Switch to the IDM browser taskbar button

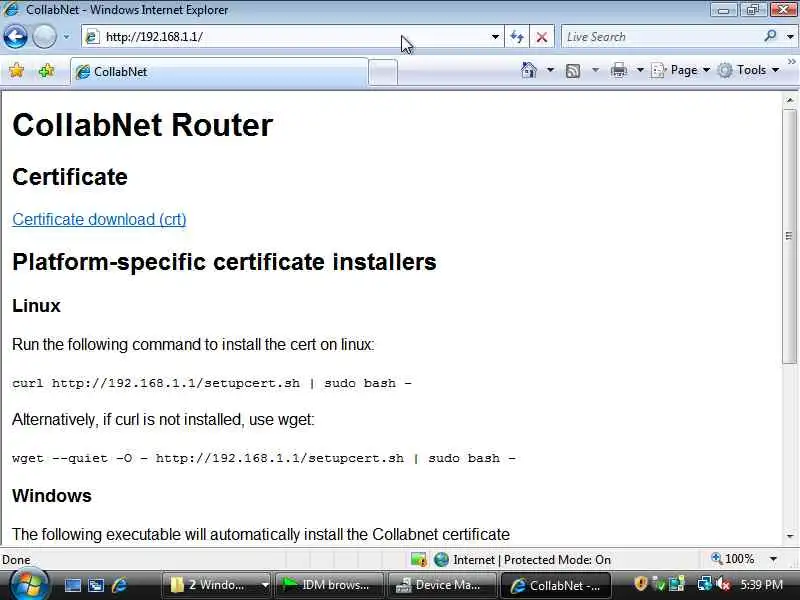pyautogui.click(x=329, y=585)
